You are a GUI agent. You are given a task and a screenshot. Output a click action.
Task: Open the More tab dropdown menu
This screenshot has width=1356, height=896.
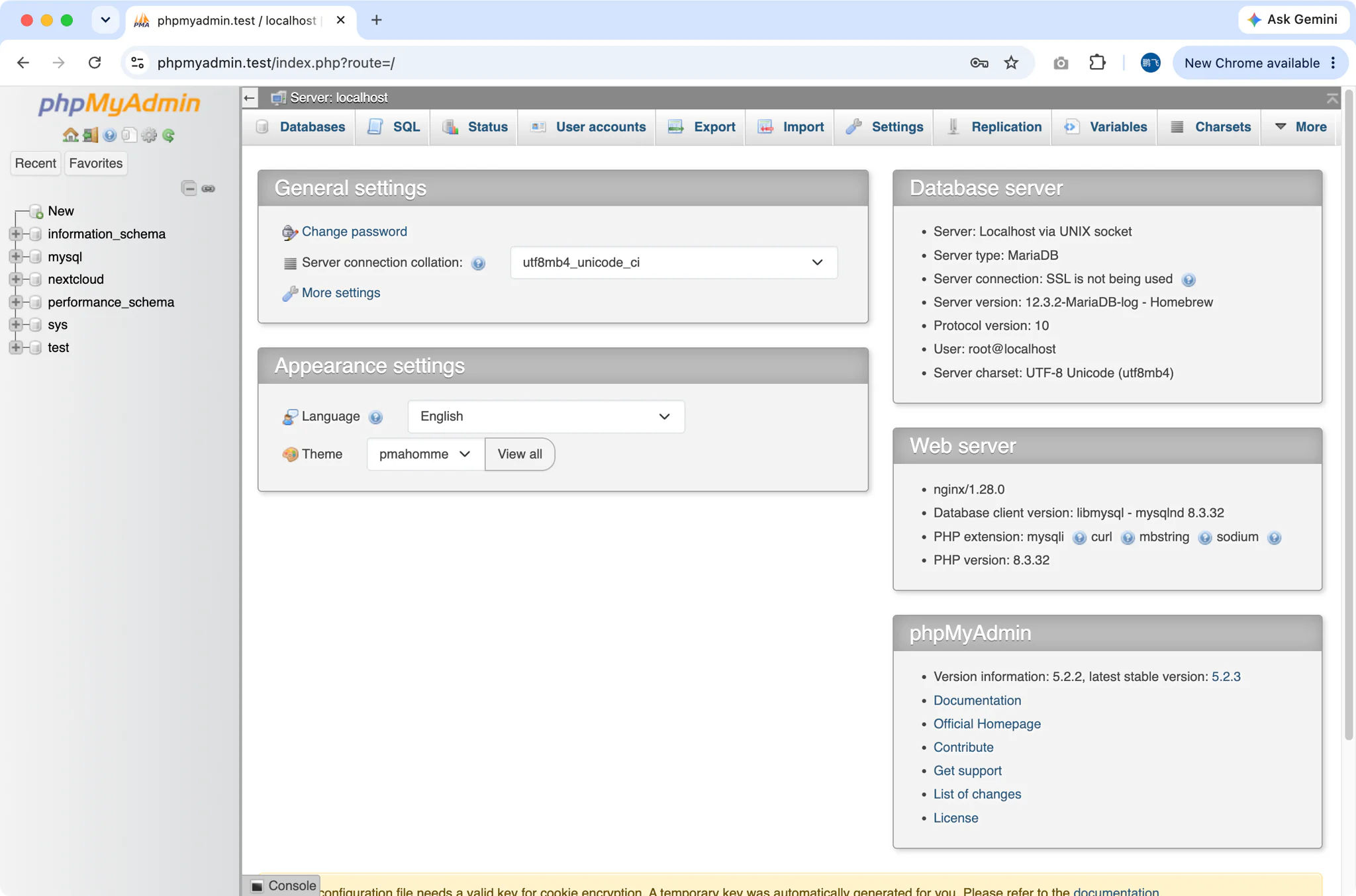1300,127
